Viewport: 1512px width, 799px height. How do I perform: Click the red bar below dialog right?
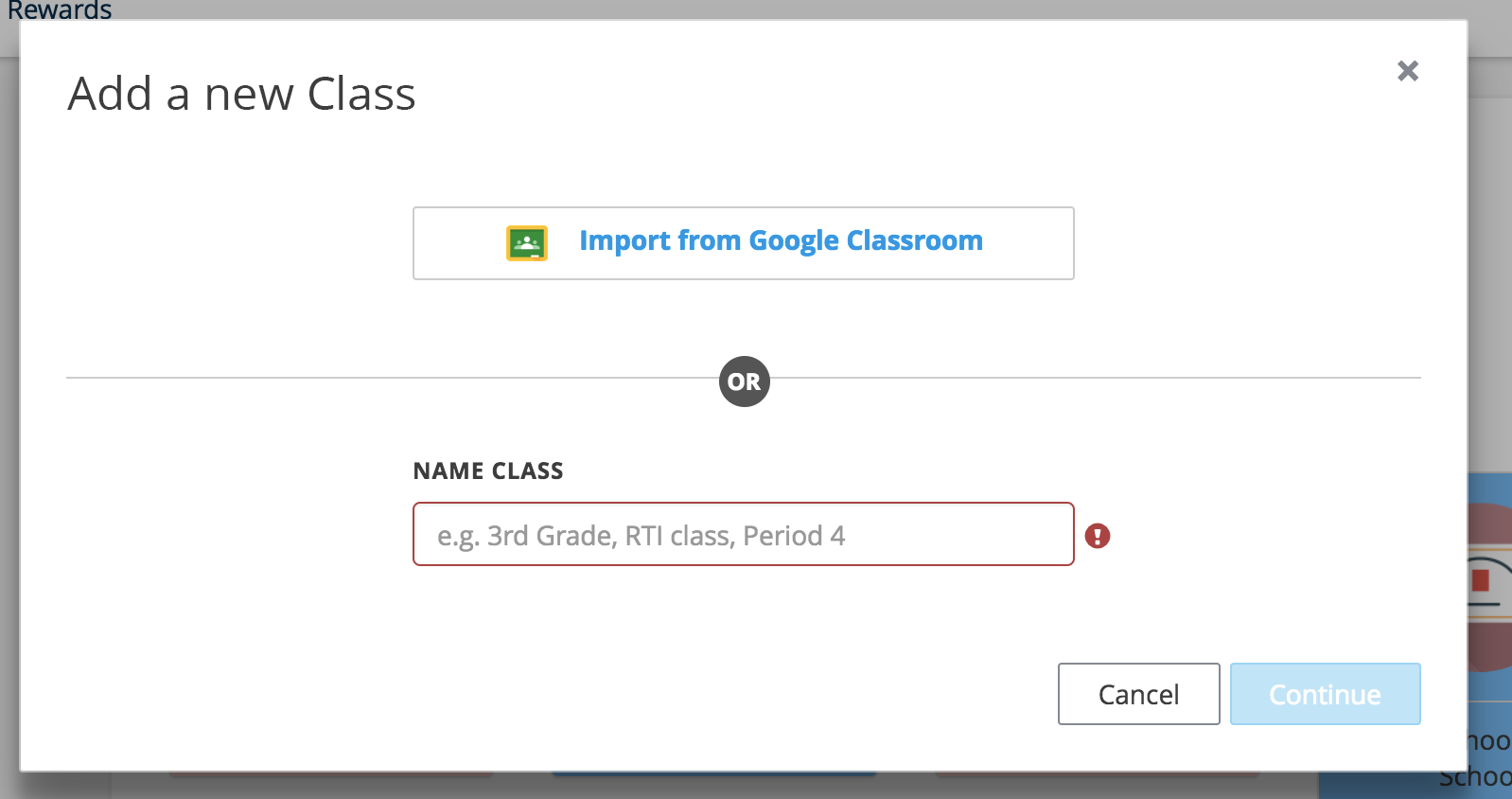1098,774
